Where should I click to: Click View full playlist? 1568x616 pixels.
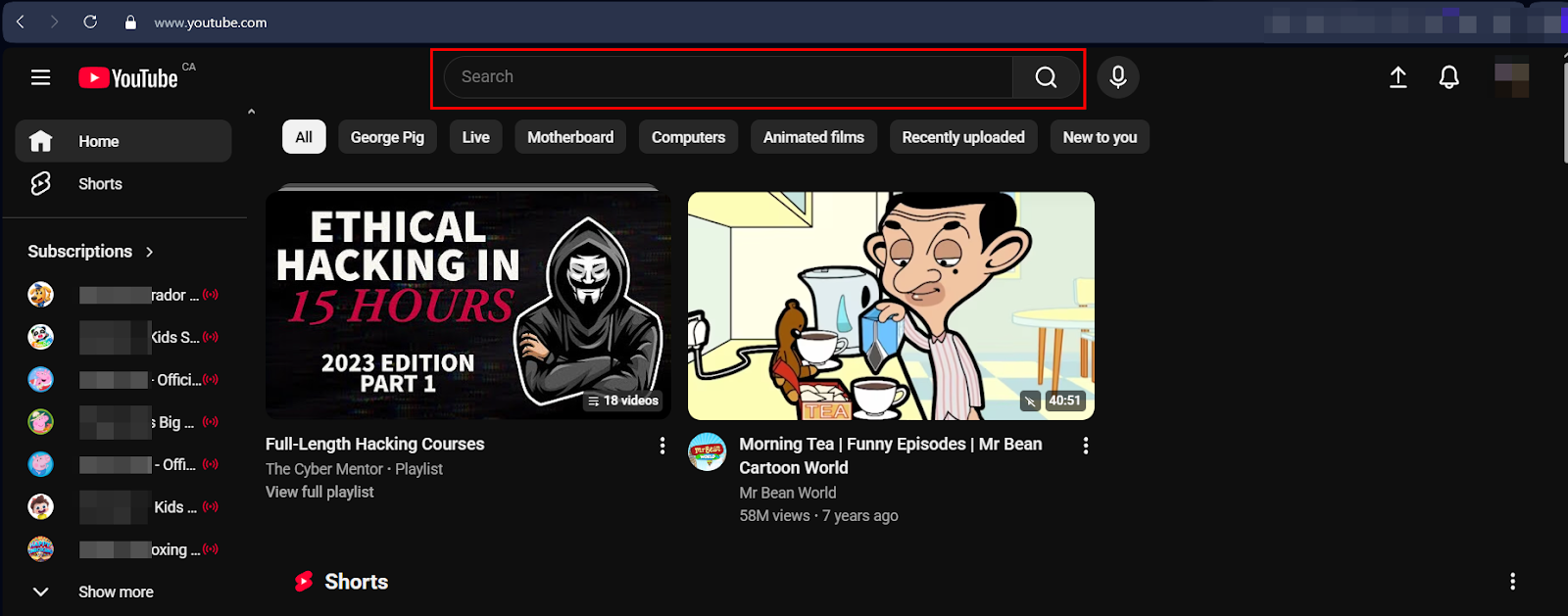click(x=319, y=492)
